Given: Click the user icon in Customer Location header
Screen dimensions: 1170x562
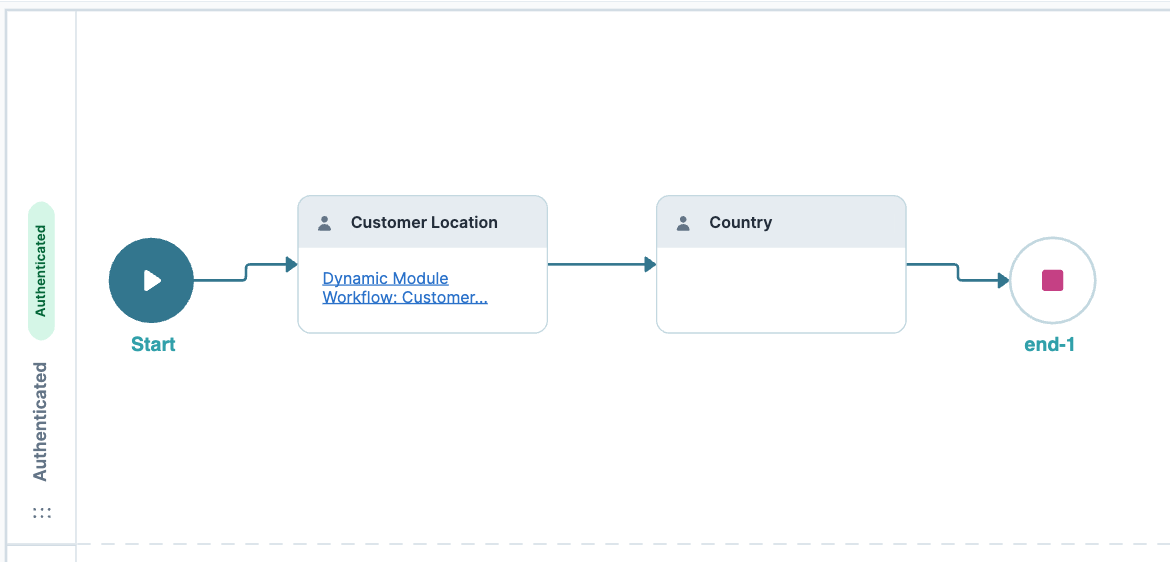Looking at the screenshot, I should 325,222.
